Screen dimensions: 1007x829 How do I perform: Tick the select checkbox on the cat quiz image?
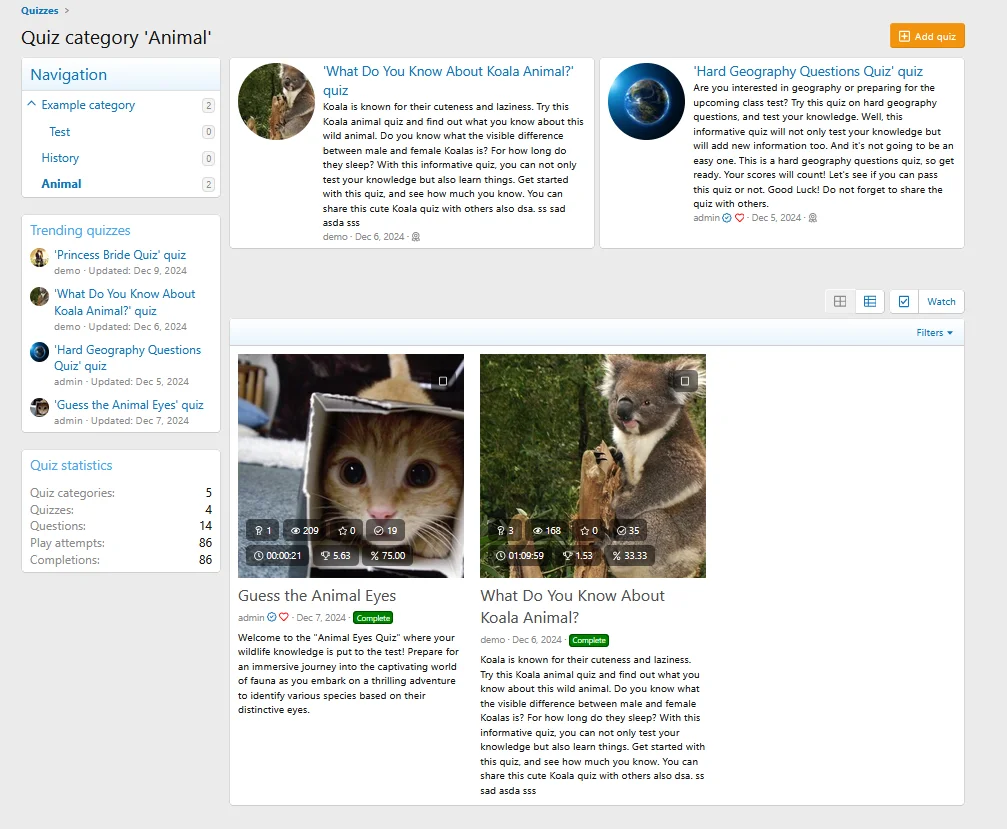point(443,381)
